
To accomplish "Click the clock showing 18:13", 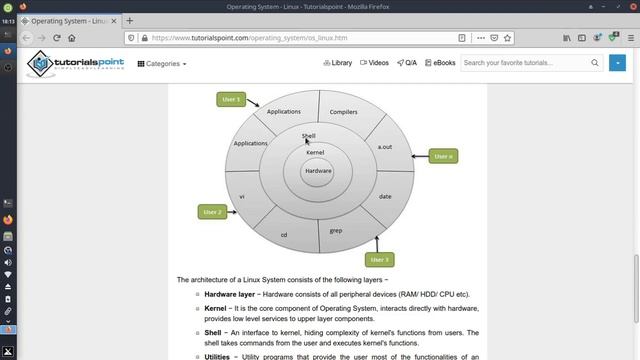I will [8, 21].
